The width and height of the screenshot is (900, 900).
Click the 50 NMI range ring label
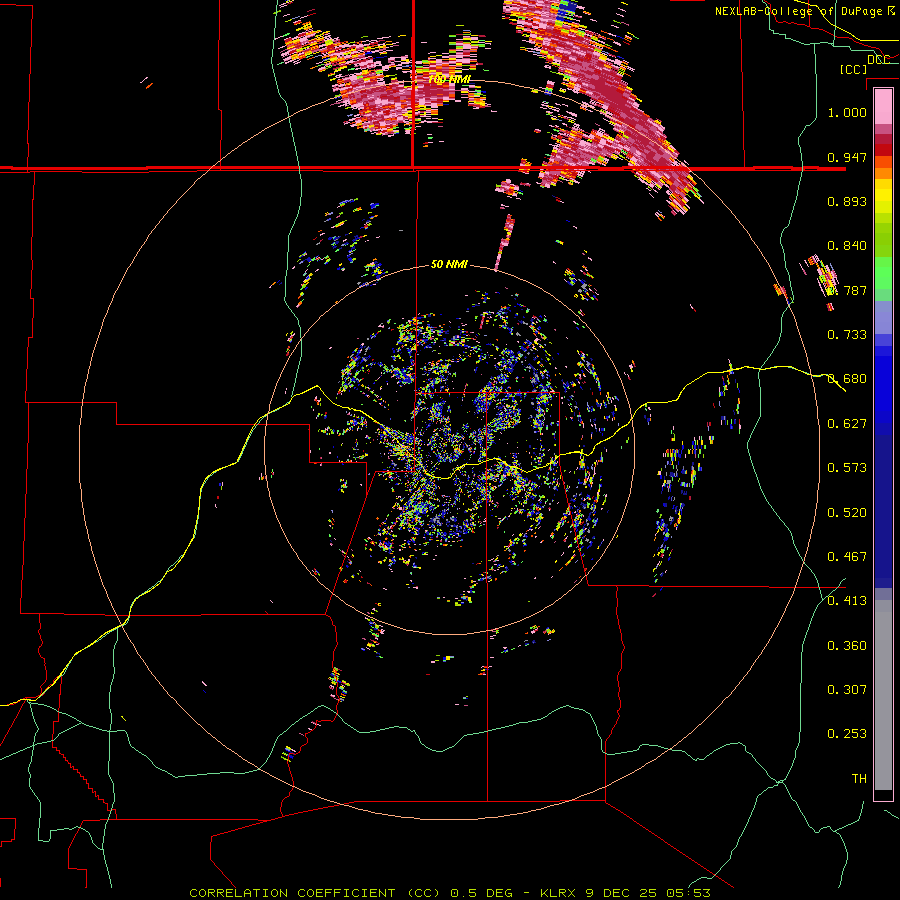[449, 265]
